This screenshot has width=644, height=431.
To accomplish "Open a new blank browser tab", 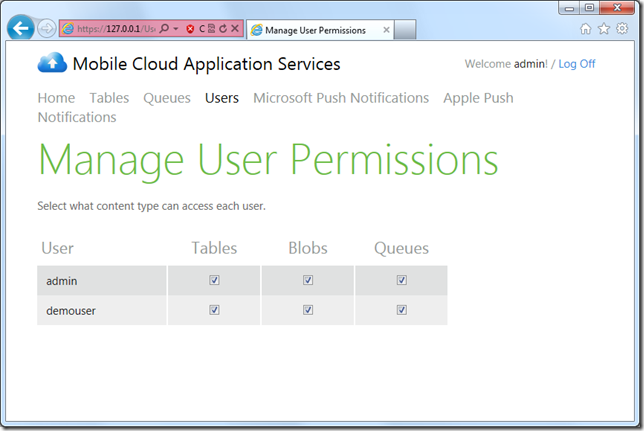I will pyautogui.click(x=405, y=30).
